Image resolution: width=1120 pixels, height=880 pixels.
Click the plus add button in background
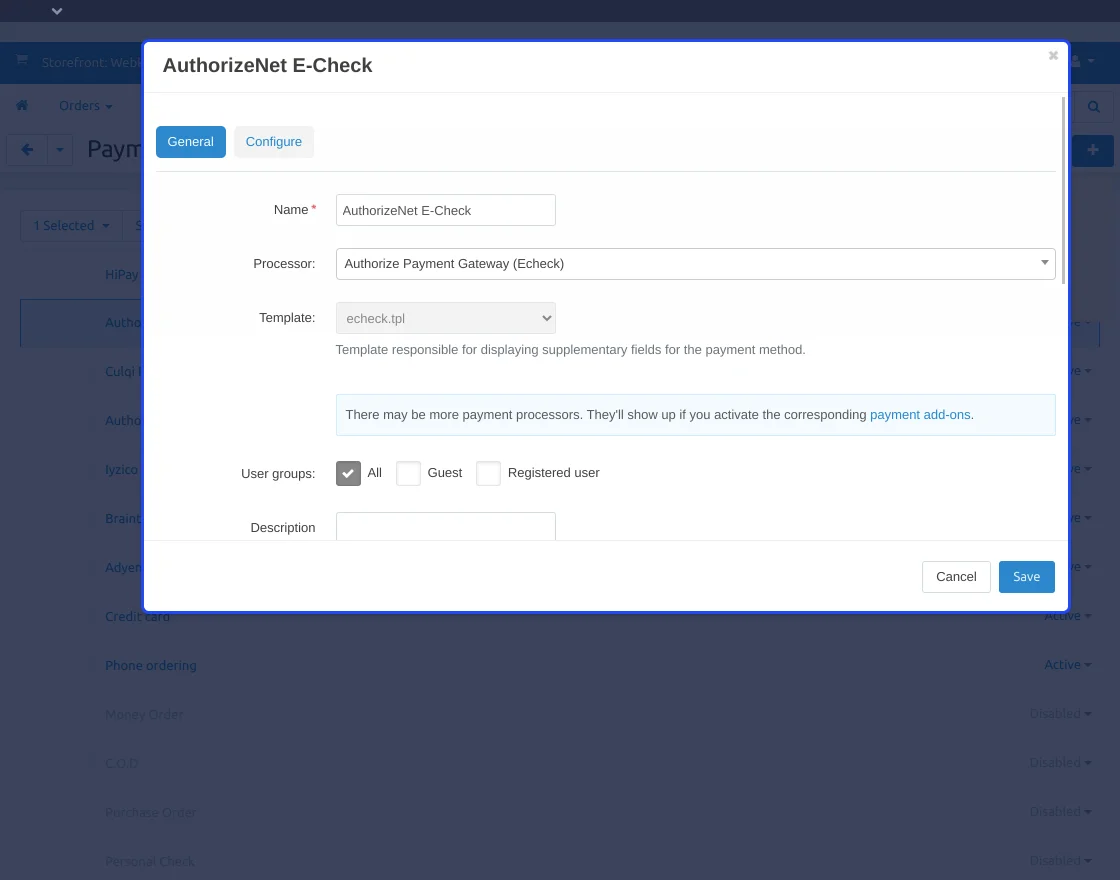click(1093, 150)
